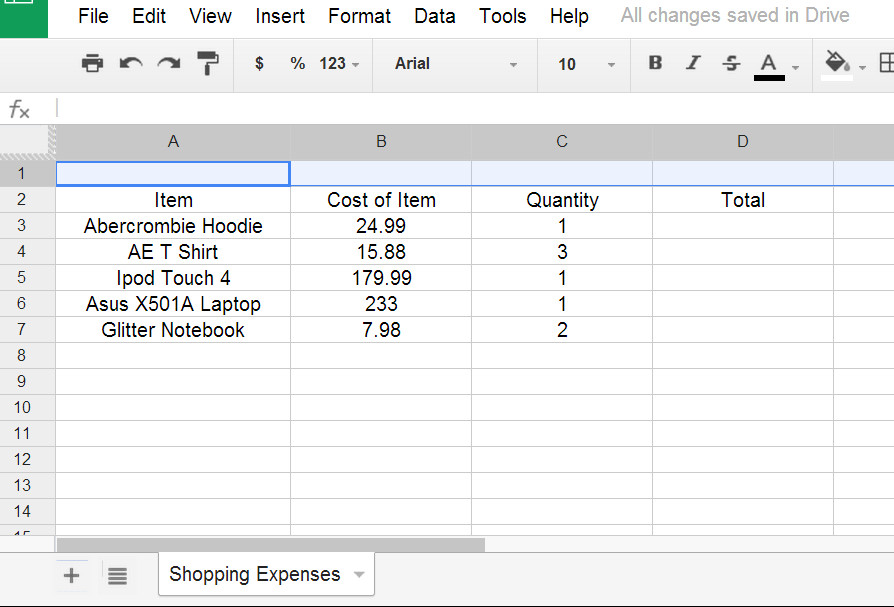The height and width of the screenshot is (607, 894).
Task: Open the 123 number formats dropdown
Action: 339,63
